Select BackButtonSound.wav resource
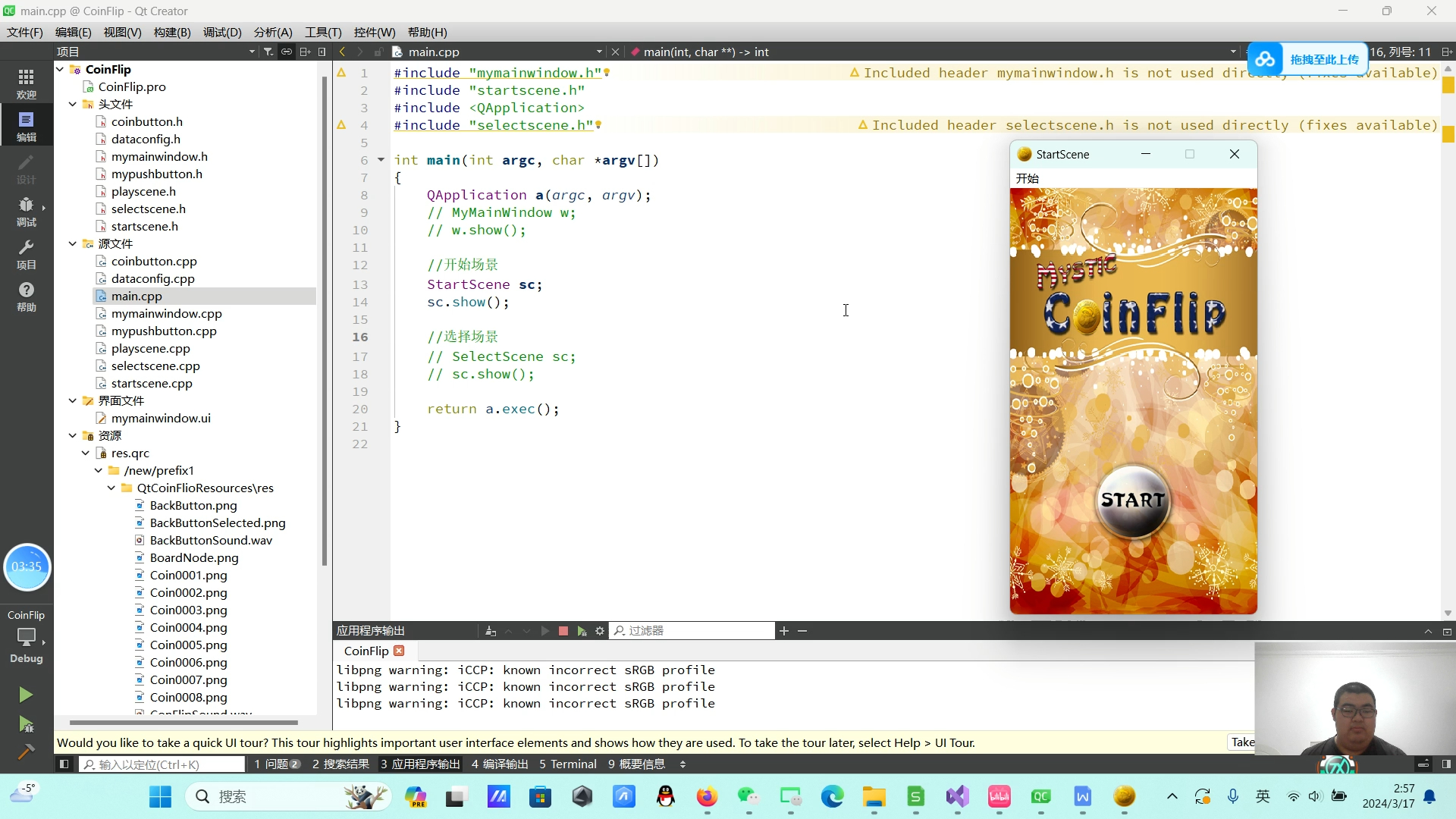Viewport: 1456px width, 819px height. (x=211, y=540)
